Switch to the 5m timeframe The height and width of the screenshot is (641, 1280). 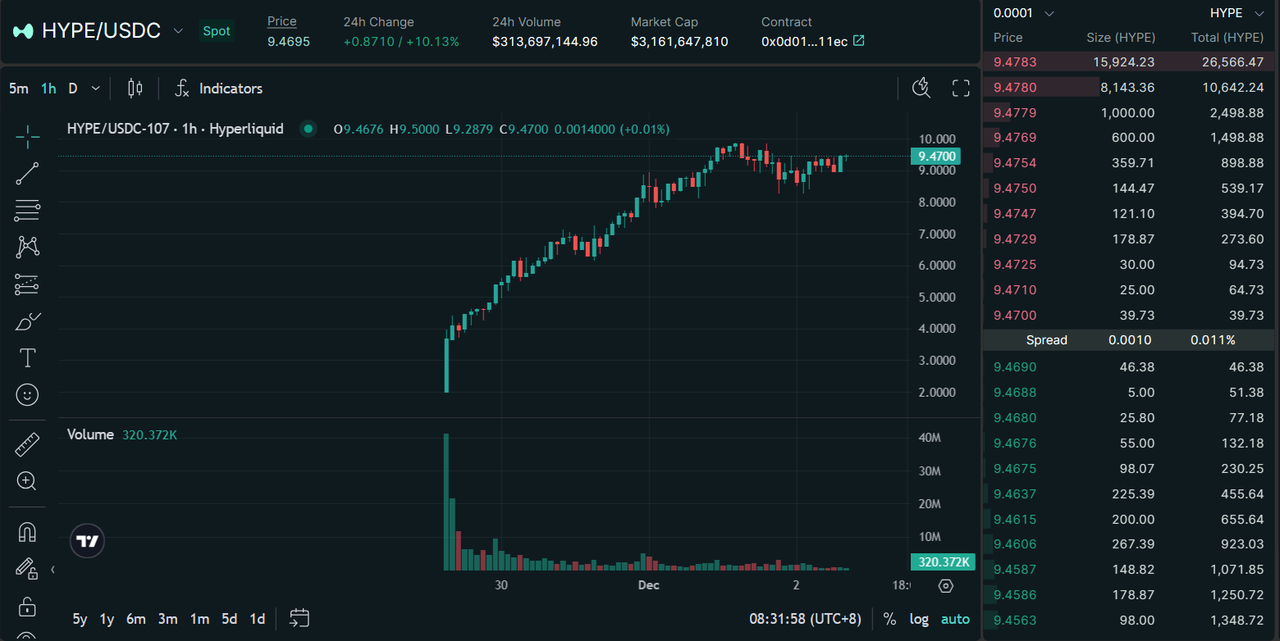(x=19, y=88)
